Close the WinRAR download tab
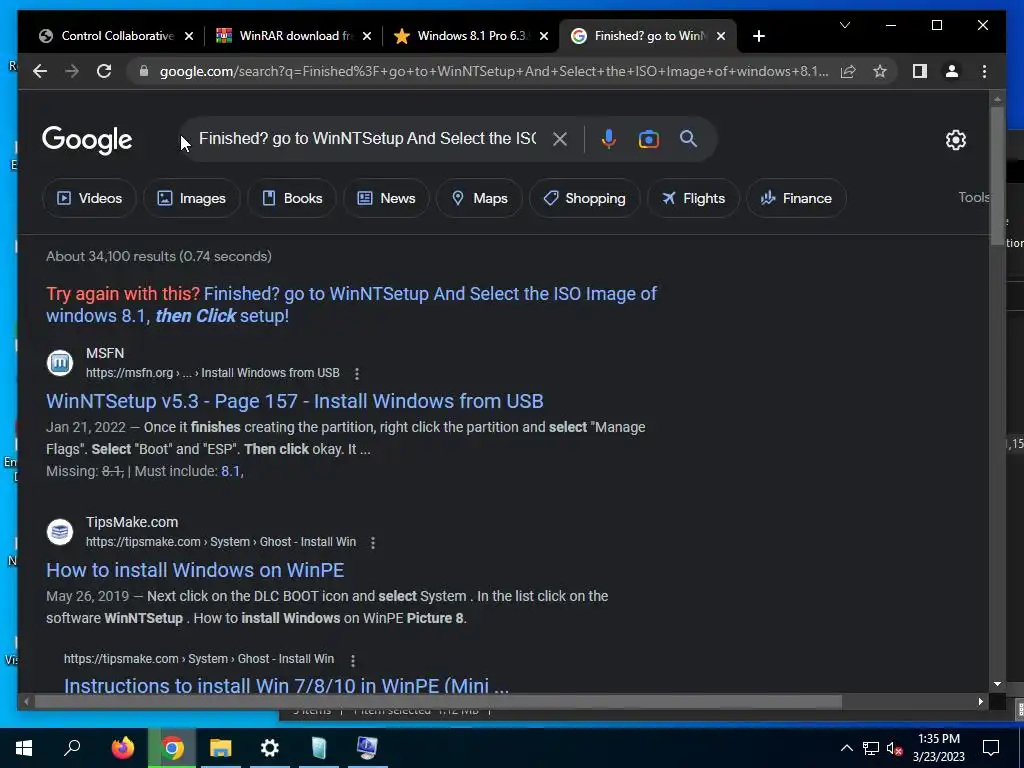 [x=367, y=36]
